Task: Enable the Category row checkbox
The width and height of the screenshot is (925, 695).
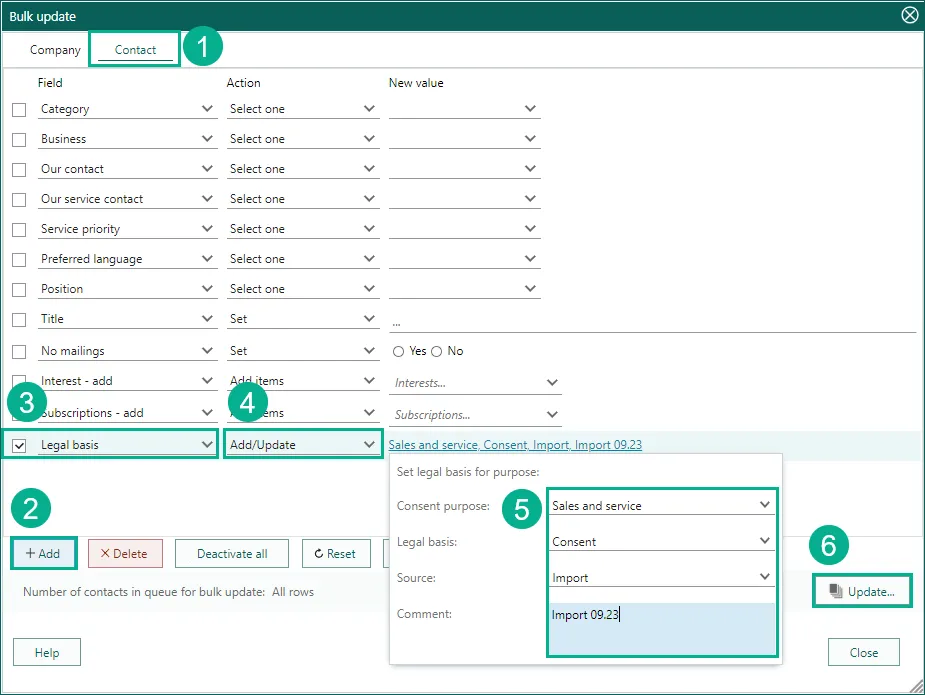Action: 19,110
